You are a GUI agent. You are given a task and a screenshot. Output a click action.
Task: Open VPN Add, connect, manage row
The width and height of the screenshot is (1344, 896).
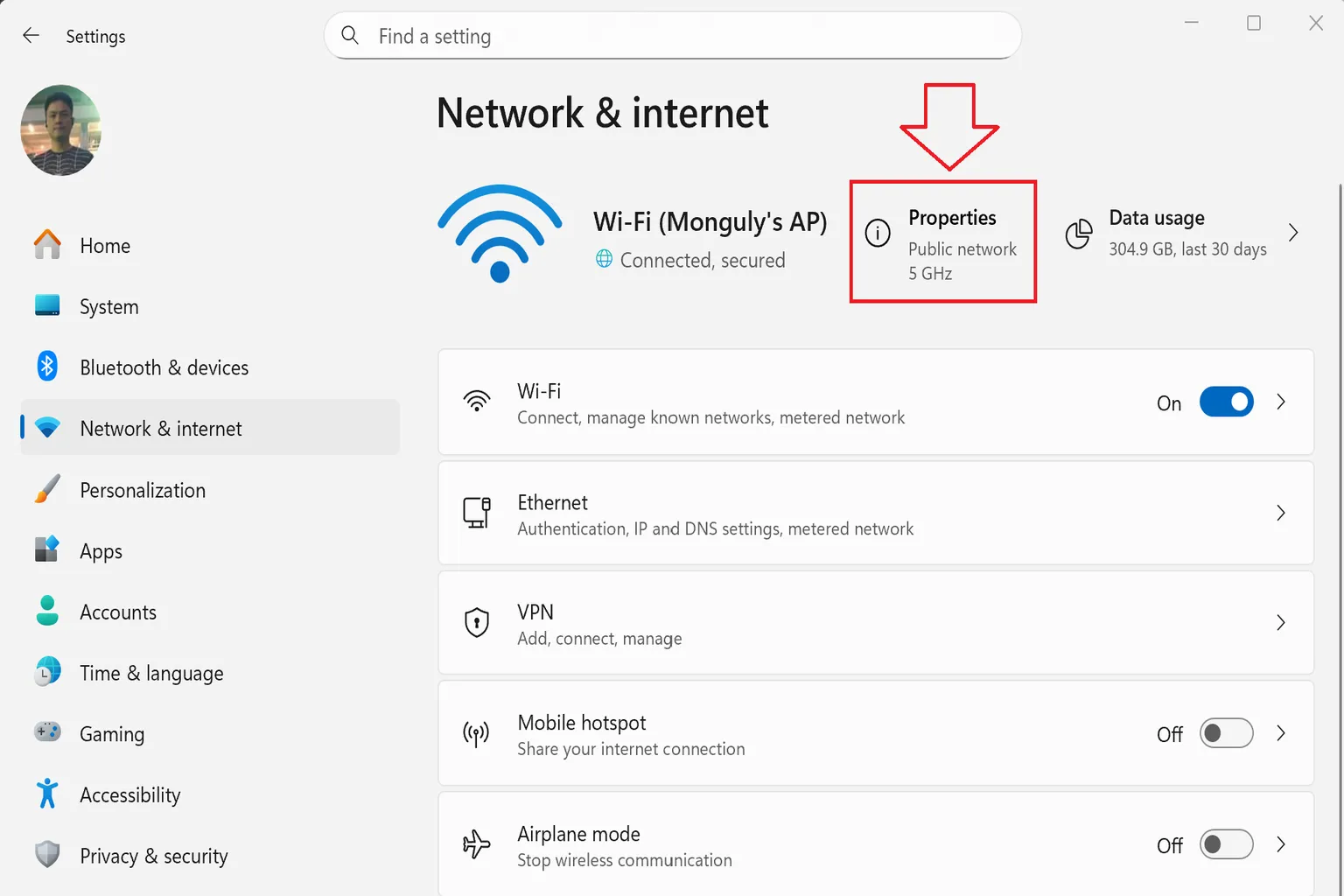(x=876, y=622)
